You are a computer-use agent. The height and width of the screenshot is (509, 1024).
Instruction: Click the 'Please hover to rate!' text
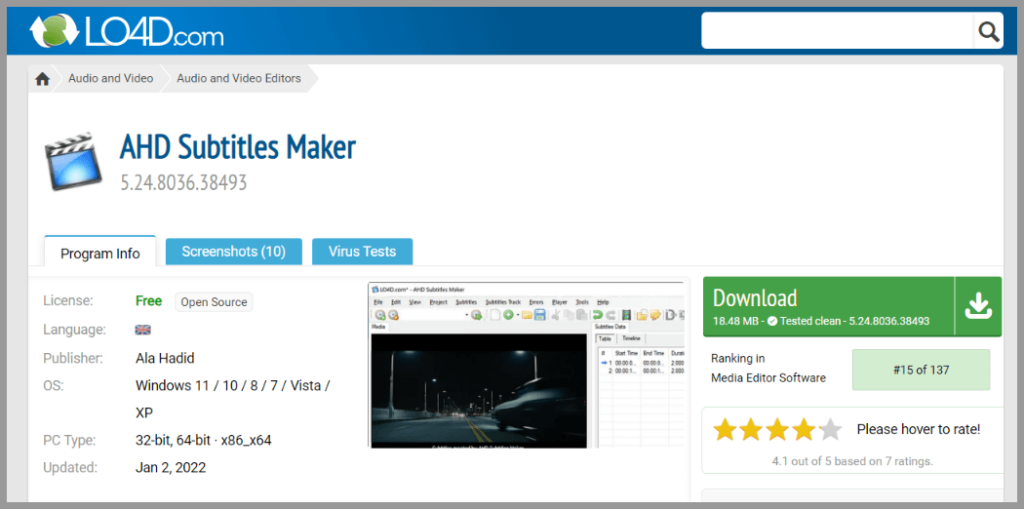point(918,430)
